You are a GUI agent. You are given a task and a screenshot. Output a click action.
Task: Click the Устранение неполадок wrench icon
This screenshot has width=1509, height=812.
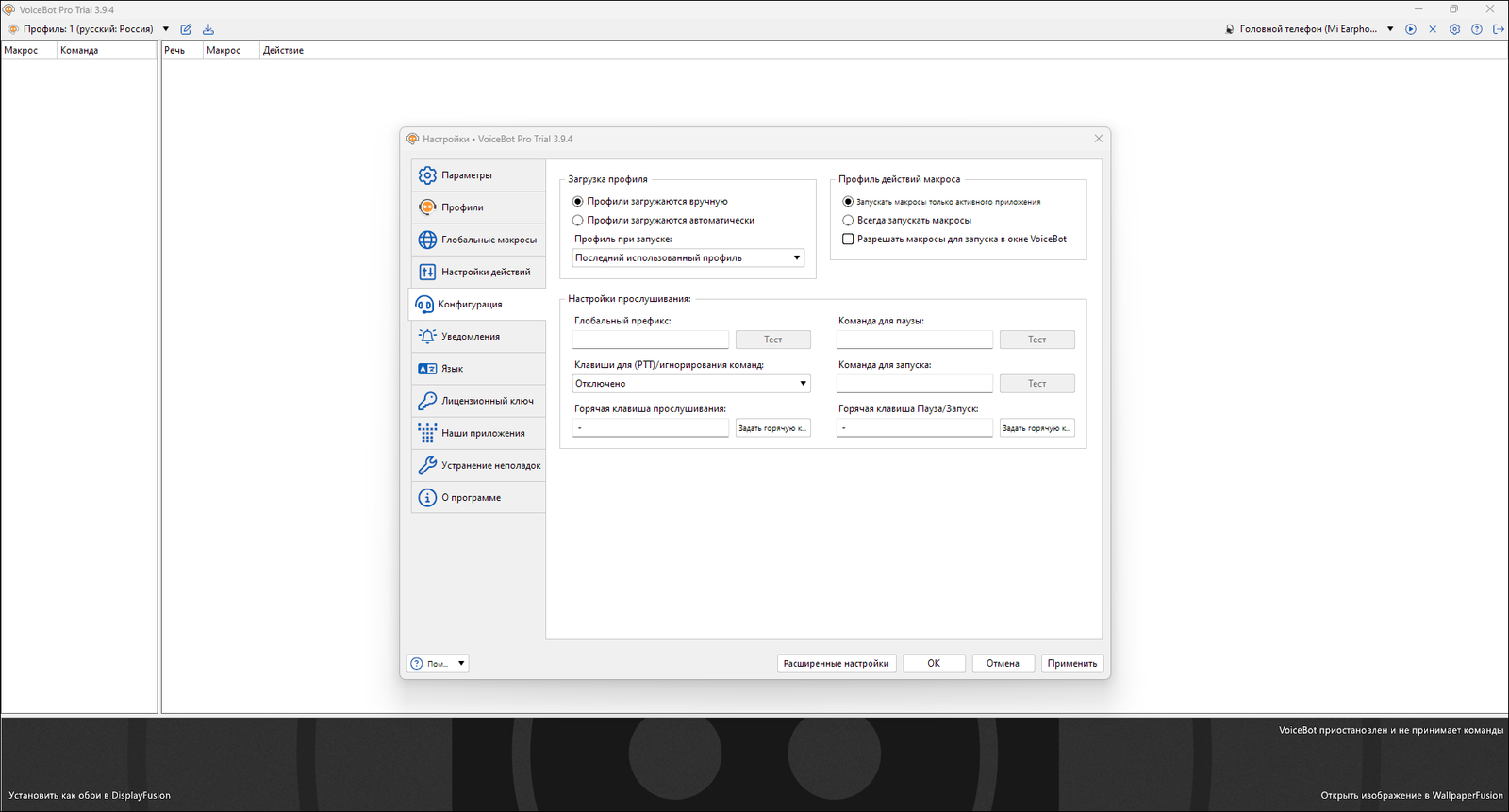pyautogui.click(x=427, y=465)
